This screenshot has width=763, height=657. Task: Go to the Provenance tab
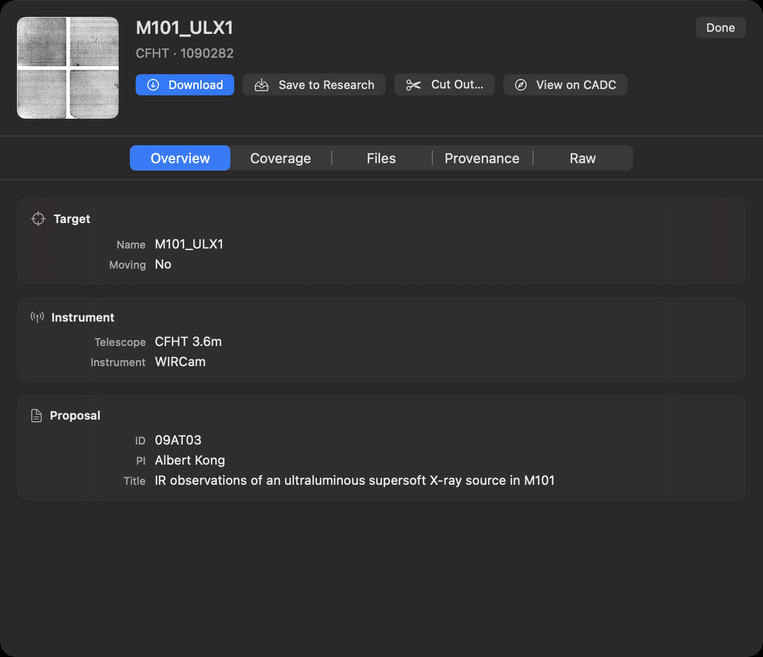coord(482,158)
